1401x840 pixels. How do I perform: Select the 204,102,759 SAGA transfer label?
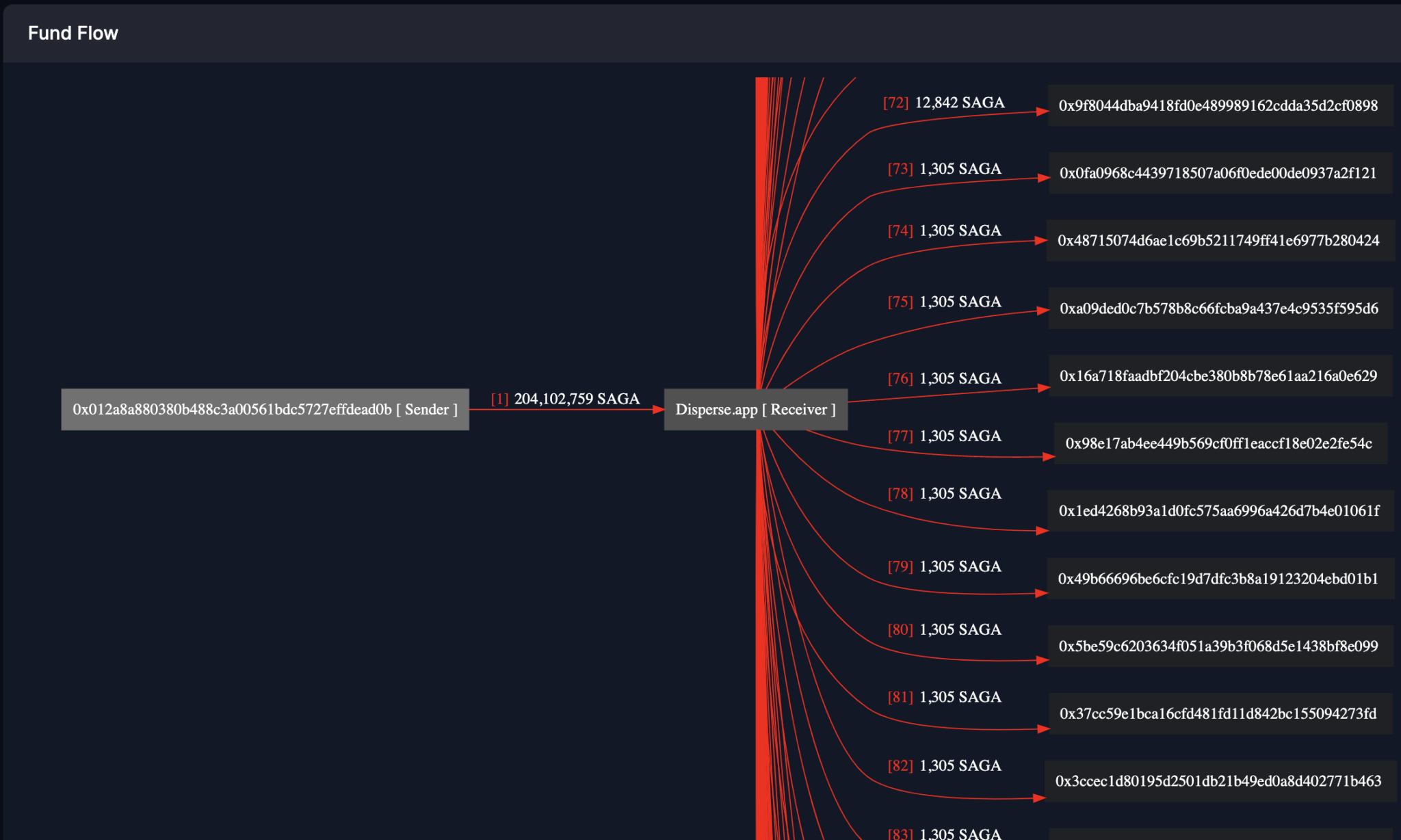(565, 399)
